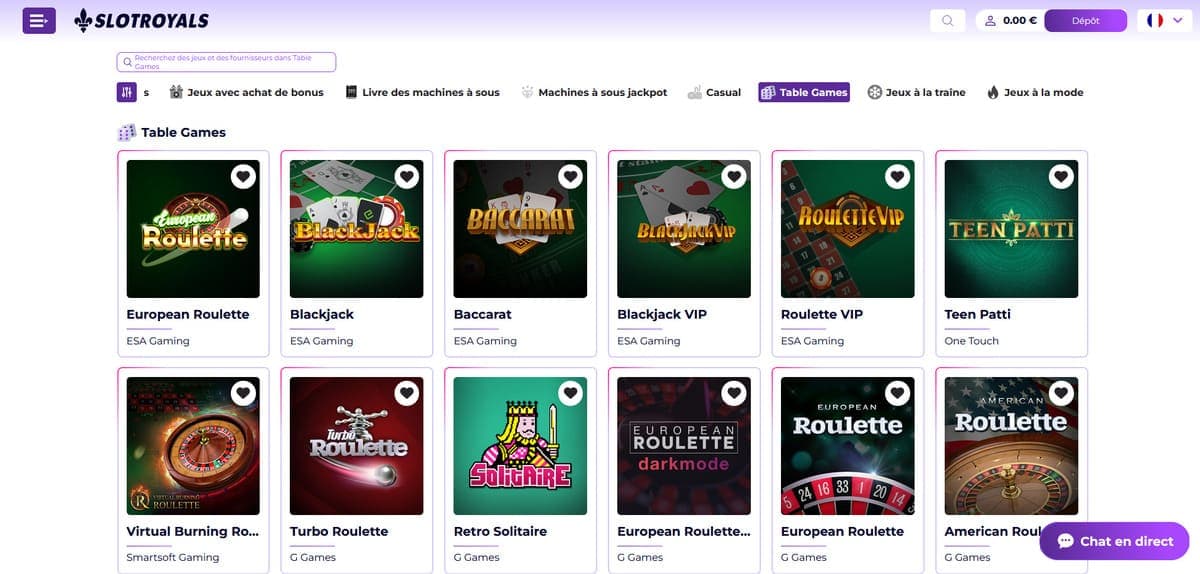The image size is (1200, 574).
Task: Open the Blackjack VIP thumbnail
Action: [x=684, y=229]
